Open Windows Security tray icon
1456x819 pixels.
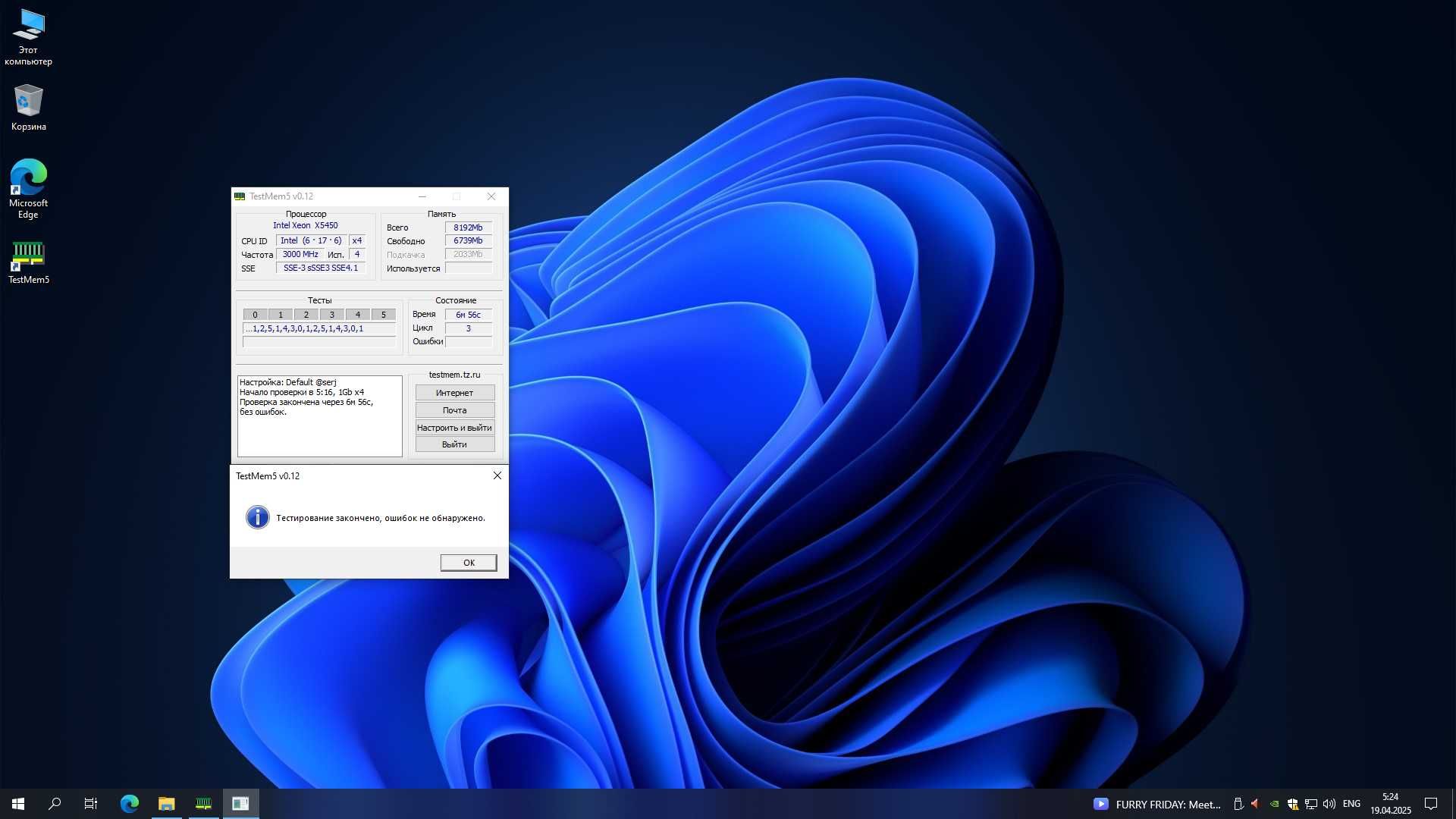coord(1293,804)
